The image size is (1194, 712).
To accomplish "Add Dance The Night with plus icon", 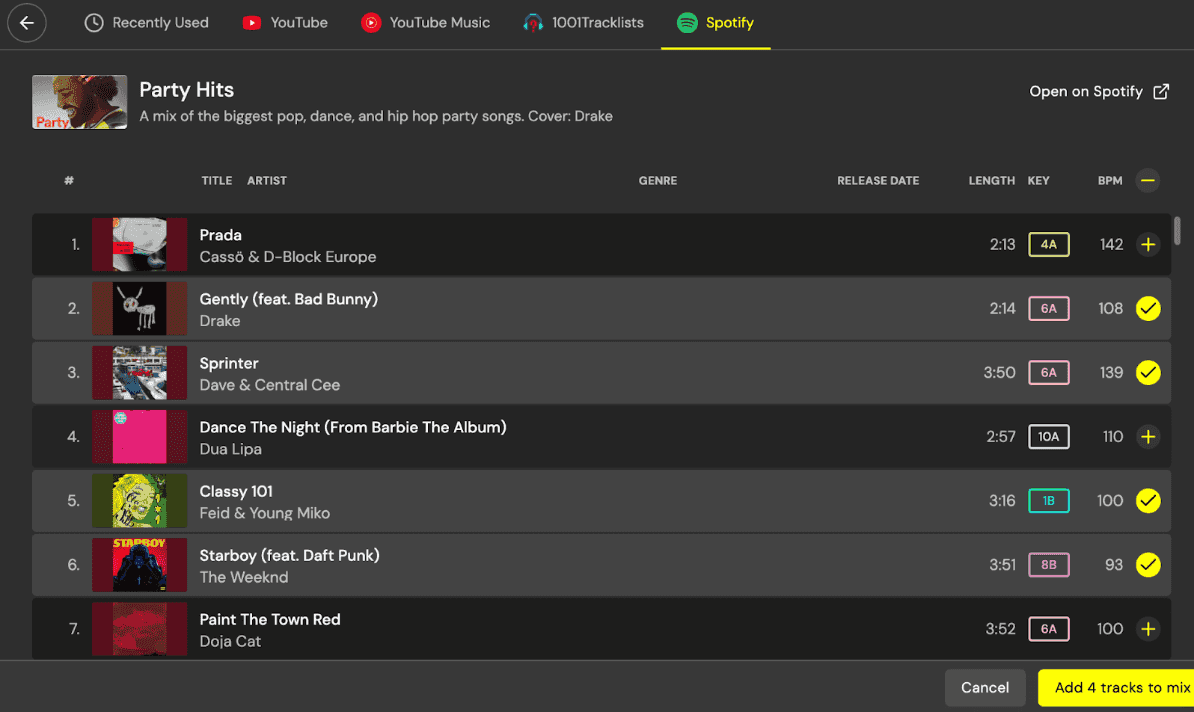I will click(x=1148, y=437).
